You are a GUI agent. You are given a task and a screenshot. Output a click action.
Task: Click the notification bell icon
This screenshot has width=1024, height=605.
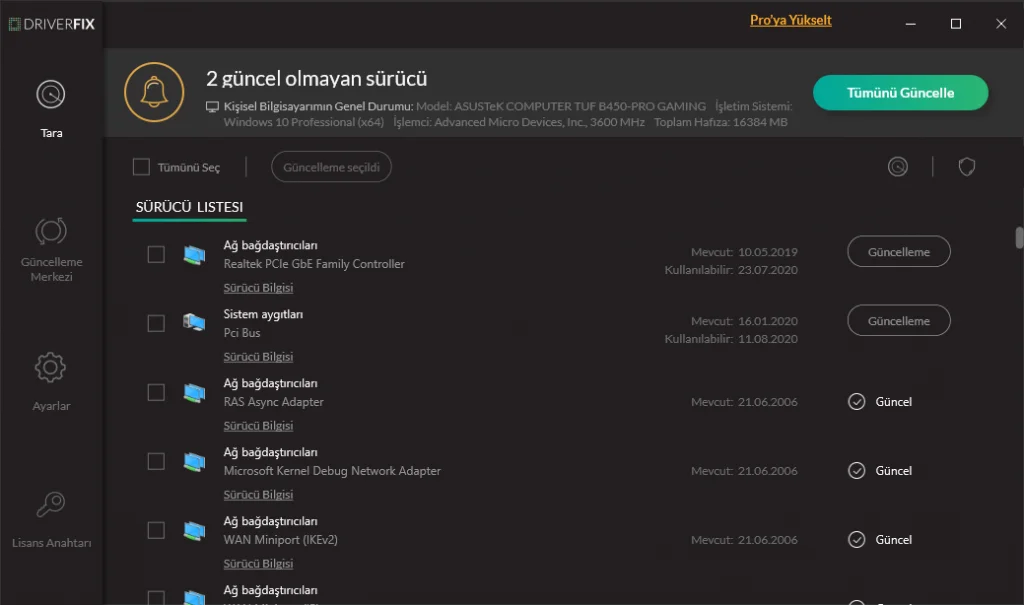(x=154, y=92)
